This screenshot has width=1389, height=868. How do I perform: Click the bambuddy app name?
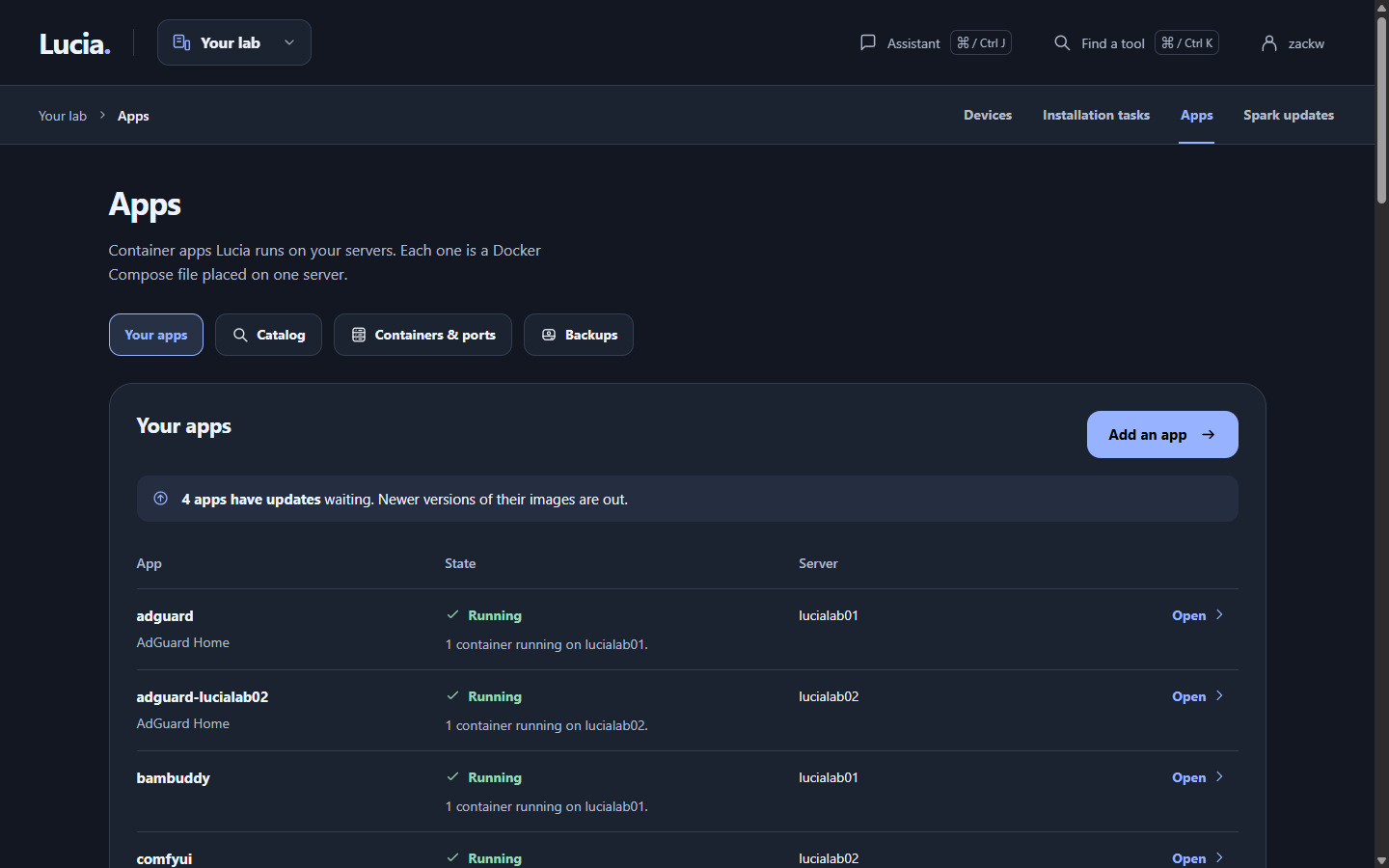(x=174, y=777)
